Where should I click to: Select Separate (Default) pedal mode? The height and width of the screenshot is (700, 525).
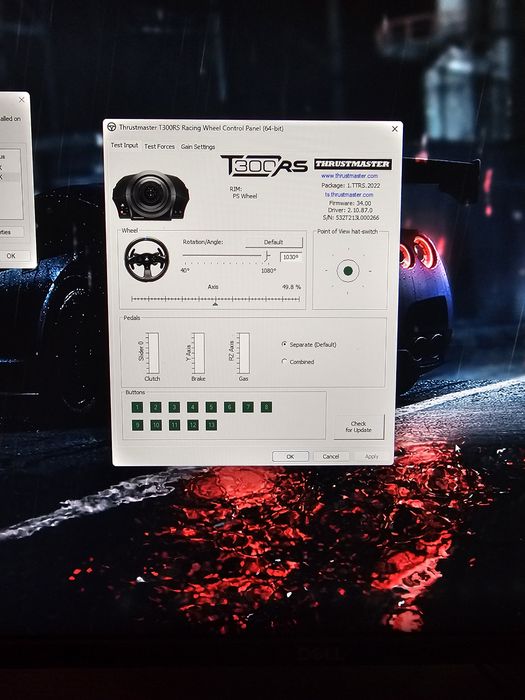click(309, 345)
